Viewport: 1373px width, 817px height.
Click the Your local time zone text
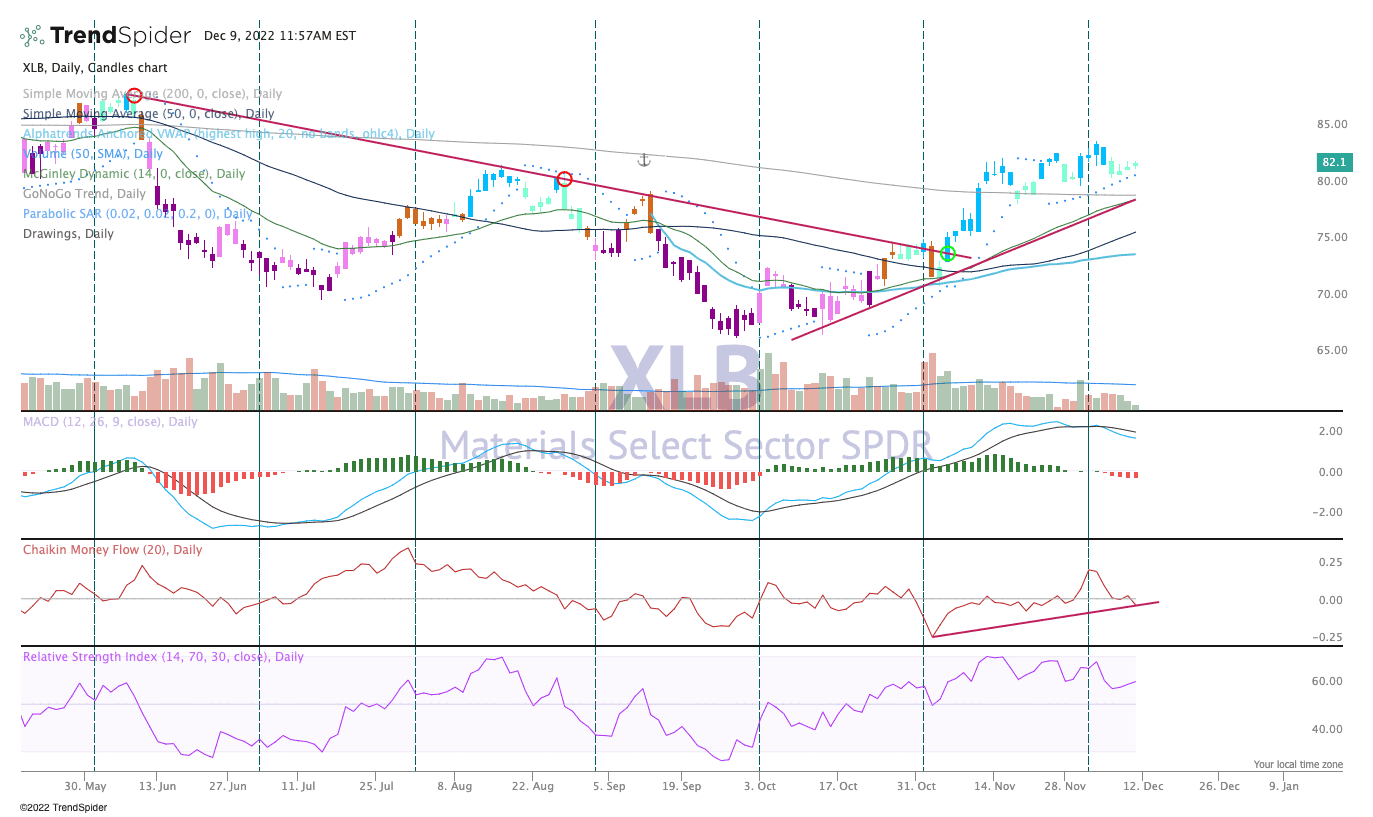(x=1298, y=764)
